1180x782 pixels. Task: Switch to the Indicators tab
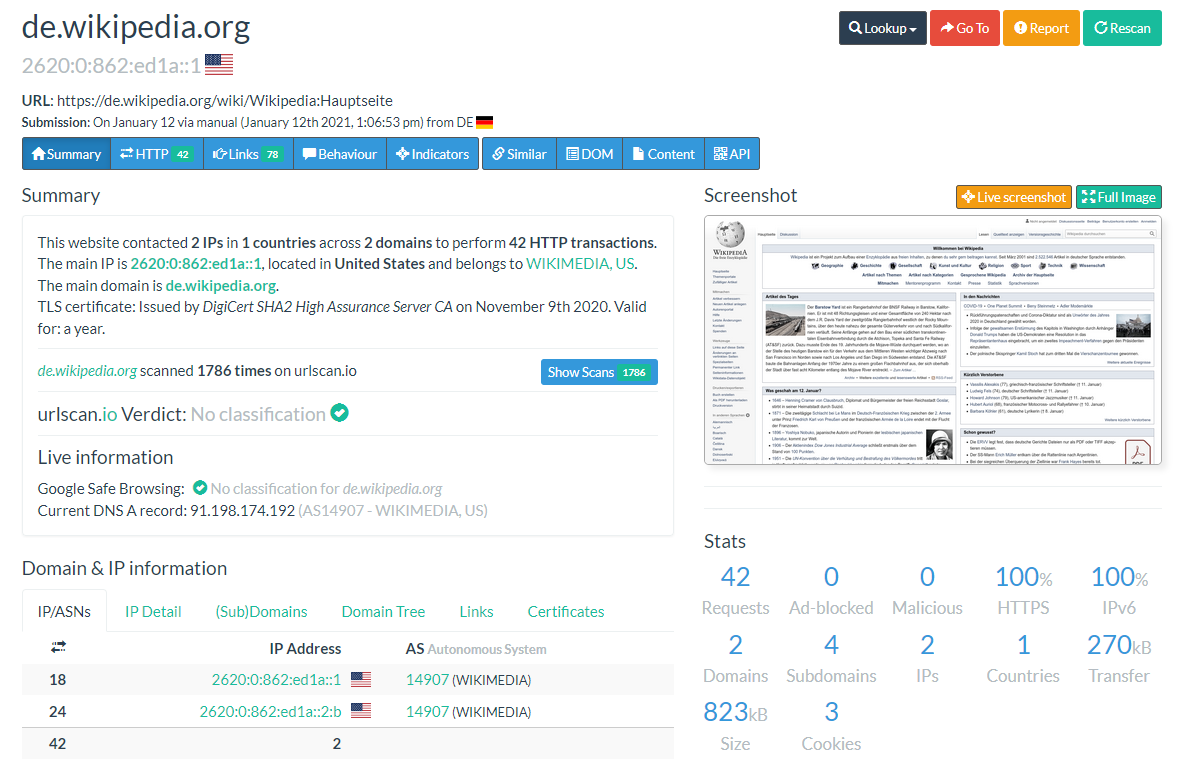[x=433, y=154]
